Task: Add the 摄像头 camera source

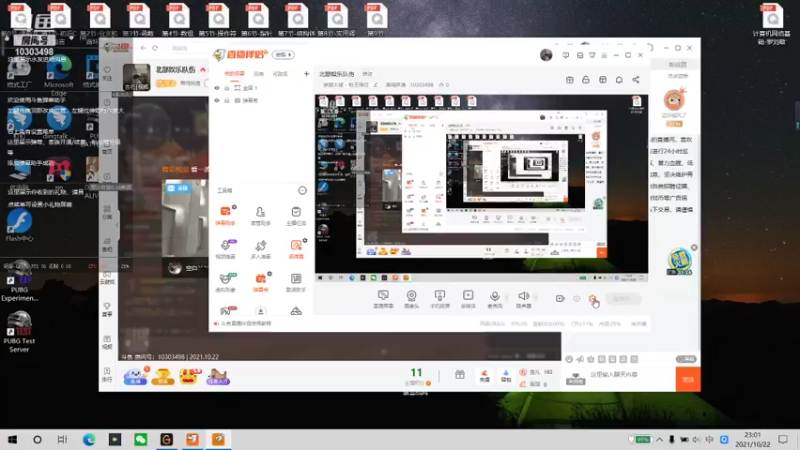Action: click(x=411, y=298)
